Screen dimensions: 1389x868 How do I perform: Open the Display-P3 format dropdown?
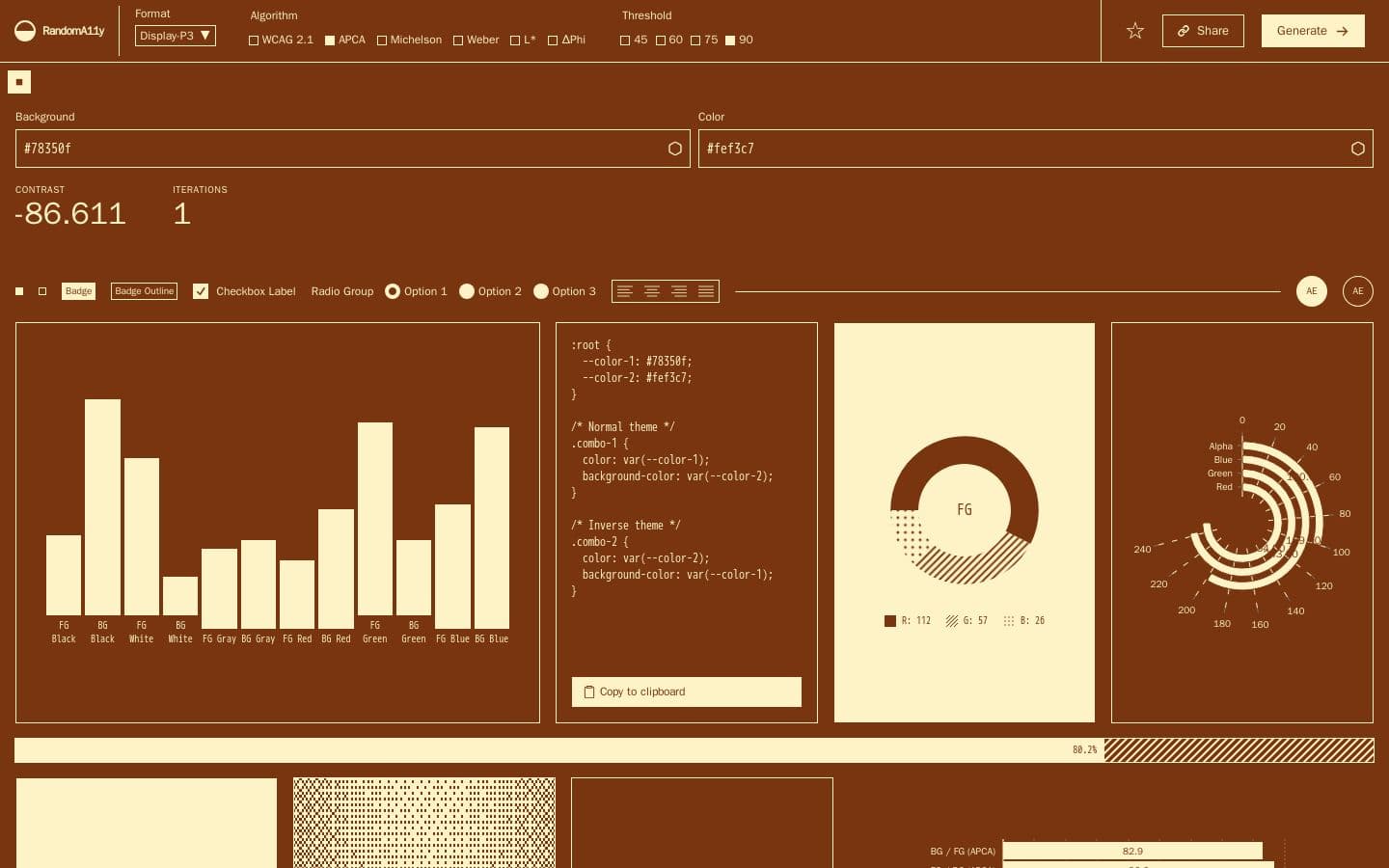175,36
